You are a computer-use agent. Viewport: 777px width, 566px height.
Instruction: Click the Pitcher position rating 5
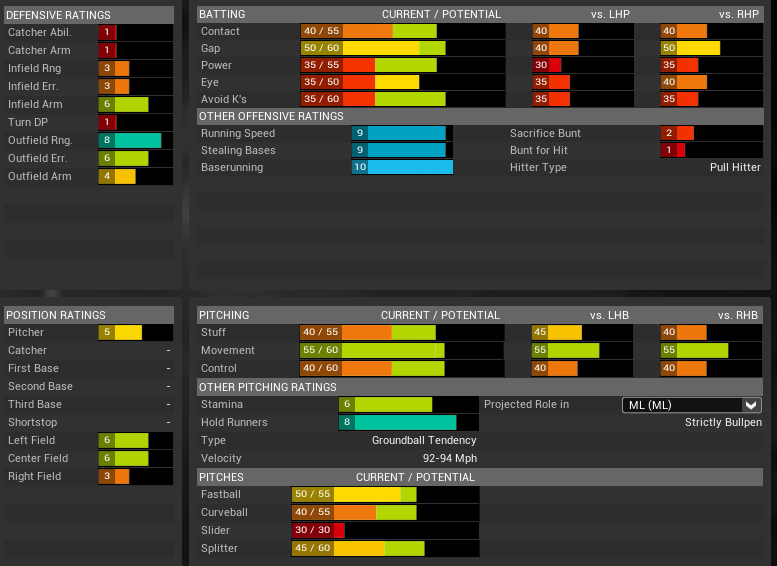(120, 332)
